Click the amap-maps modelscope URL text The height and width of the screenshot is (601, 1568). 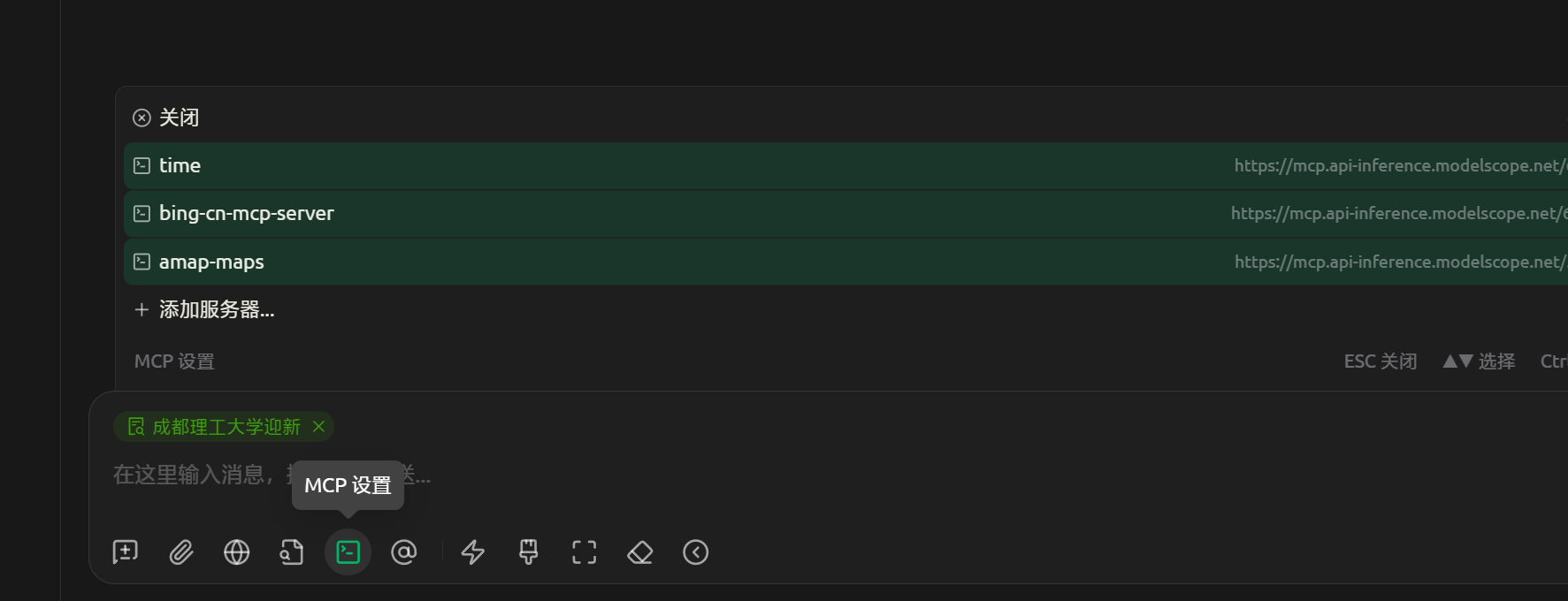pyautogui.click(x=1399, y=262)
